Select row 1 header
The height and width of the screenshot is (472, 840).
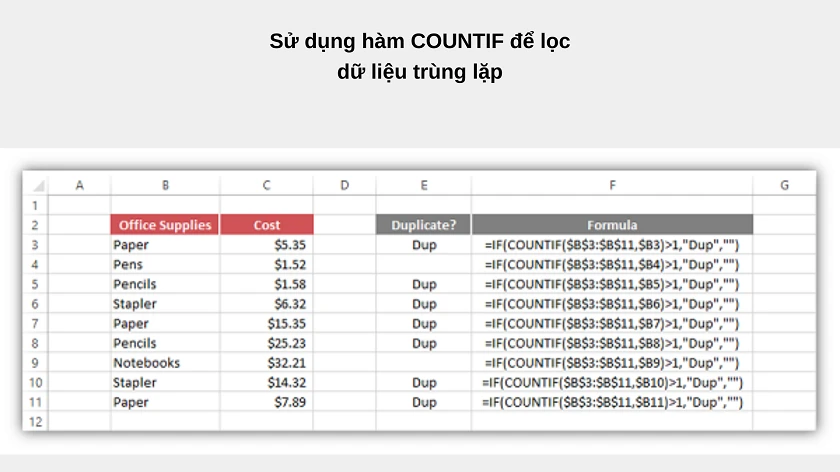coord(35,205)
